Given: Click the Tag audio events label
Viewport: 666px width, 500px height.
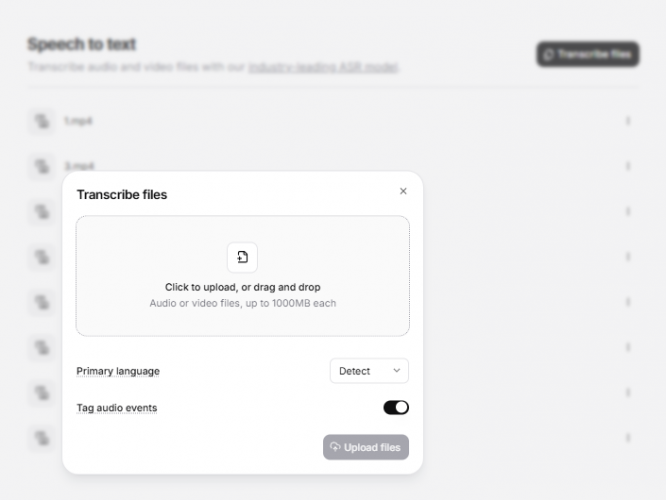Looking at the screenshot, I should point(117,408).
